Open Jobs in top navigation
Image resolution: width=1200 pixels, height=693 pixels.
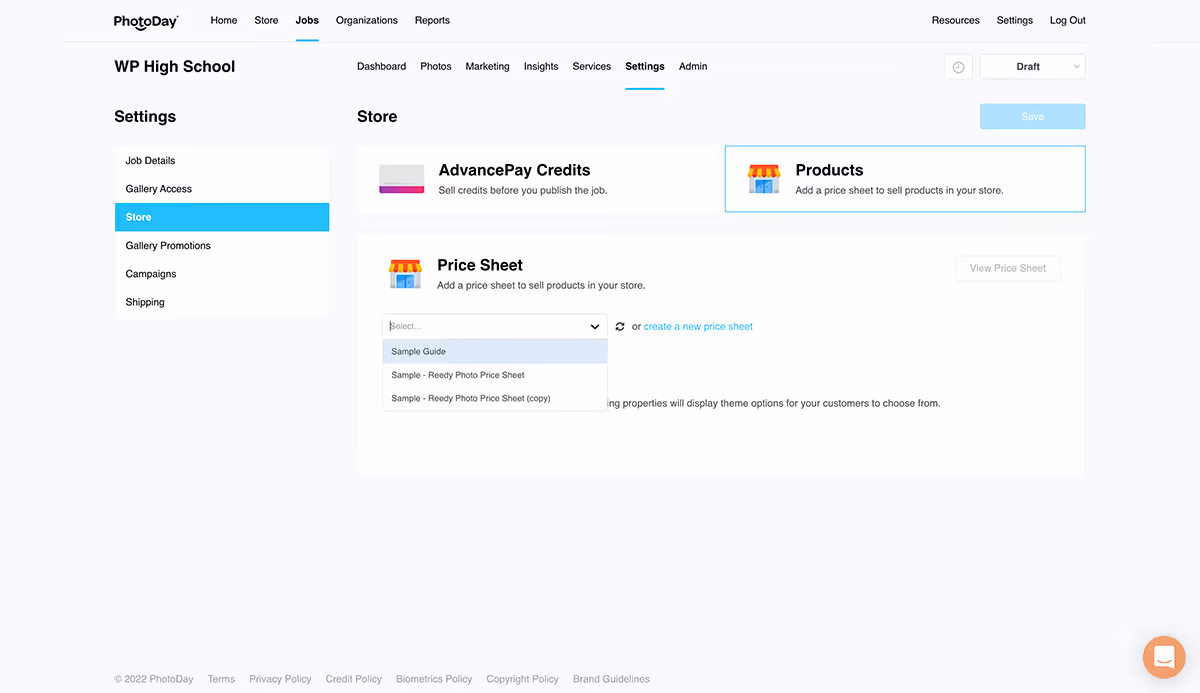click(x=307, y=20)
